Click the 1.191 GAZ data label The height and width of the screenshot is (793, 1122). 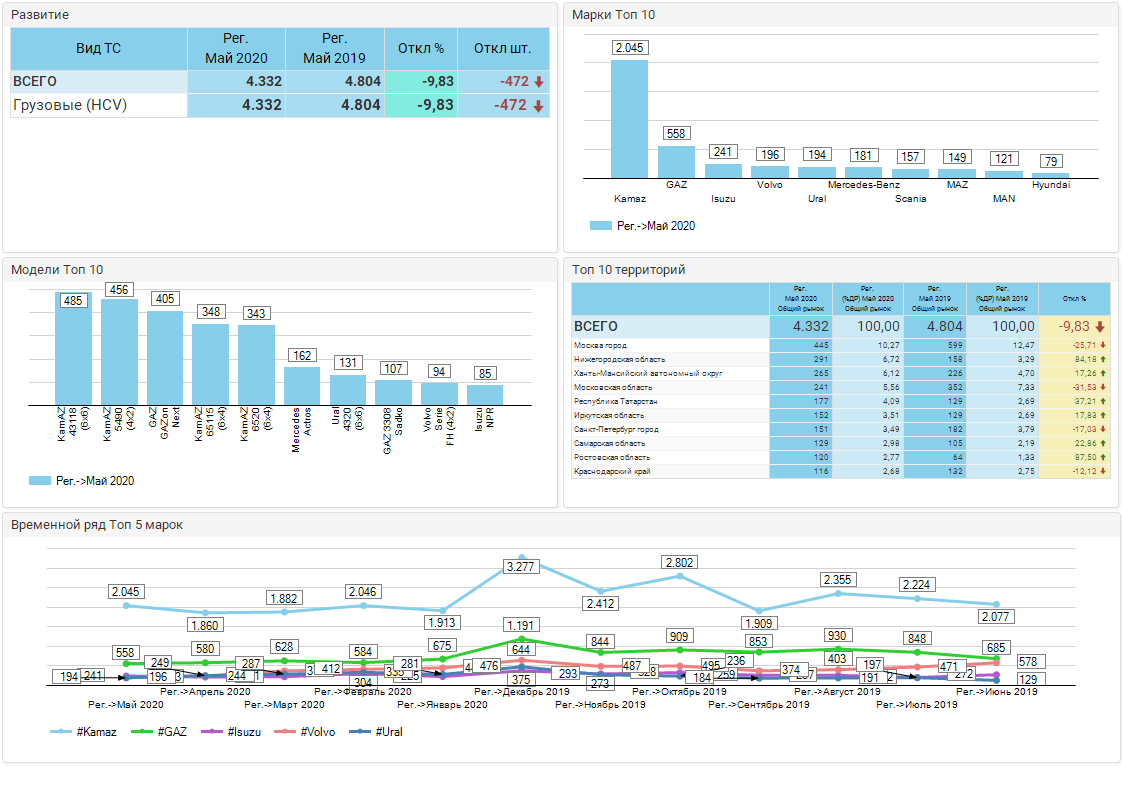pos(520,626)
